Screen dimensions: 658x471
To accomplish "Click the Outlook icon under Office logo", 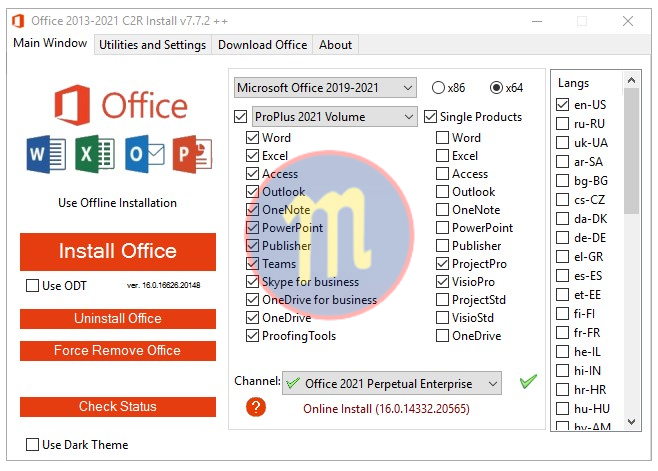I will click(145, 154).
